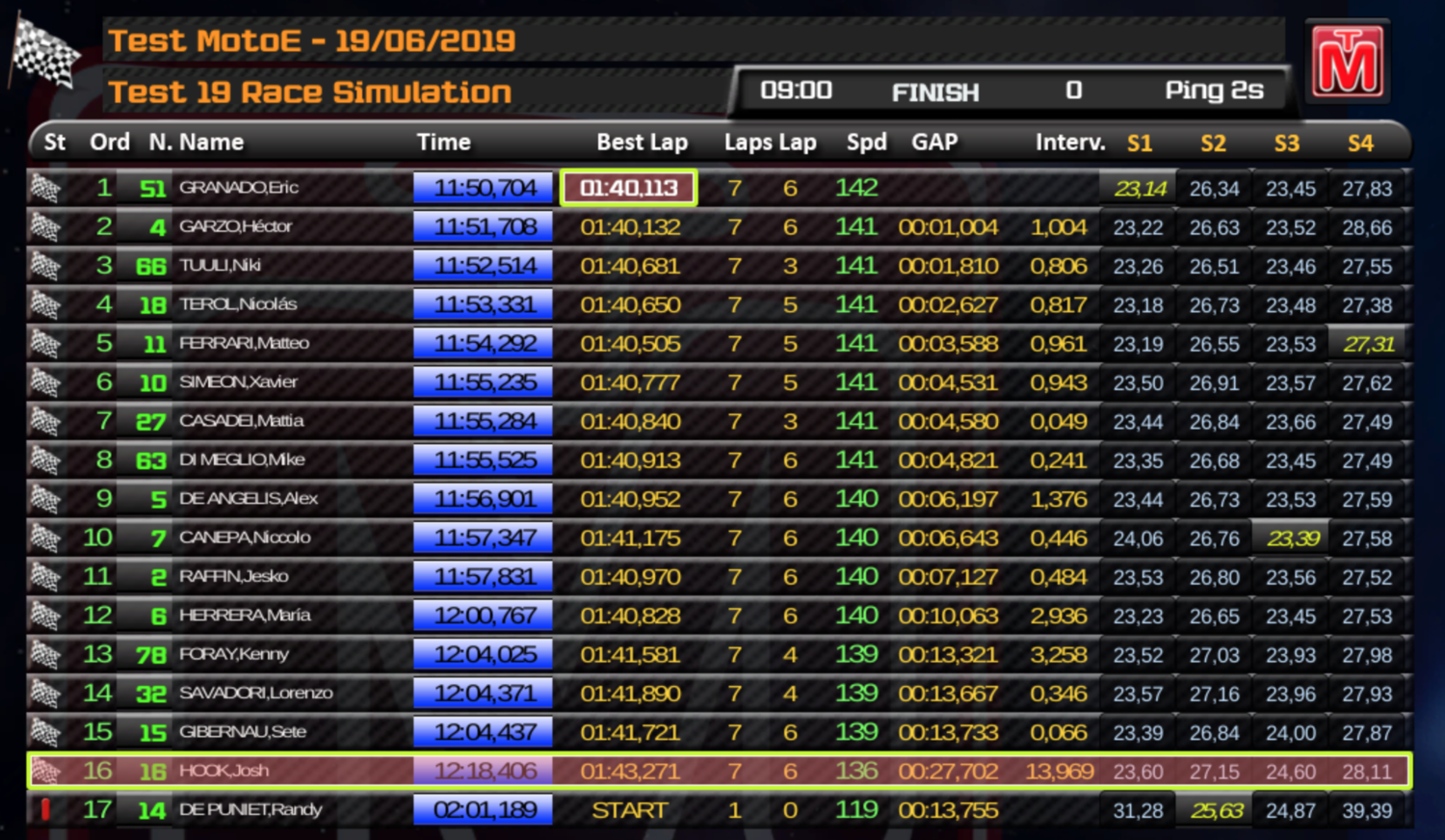Click the gap value 00:27,702
1445x840 pixels.
(948, 772)
